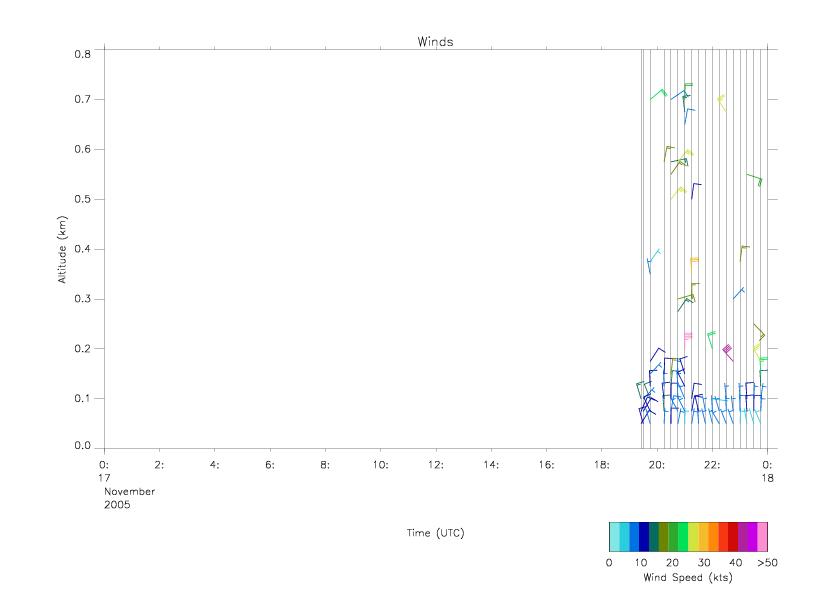Viewport: 827px width, 611px height.
Task: Select the 'November' month label
Action: tap(129, 491)
